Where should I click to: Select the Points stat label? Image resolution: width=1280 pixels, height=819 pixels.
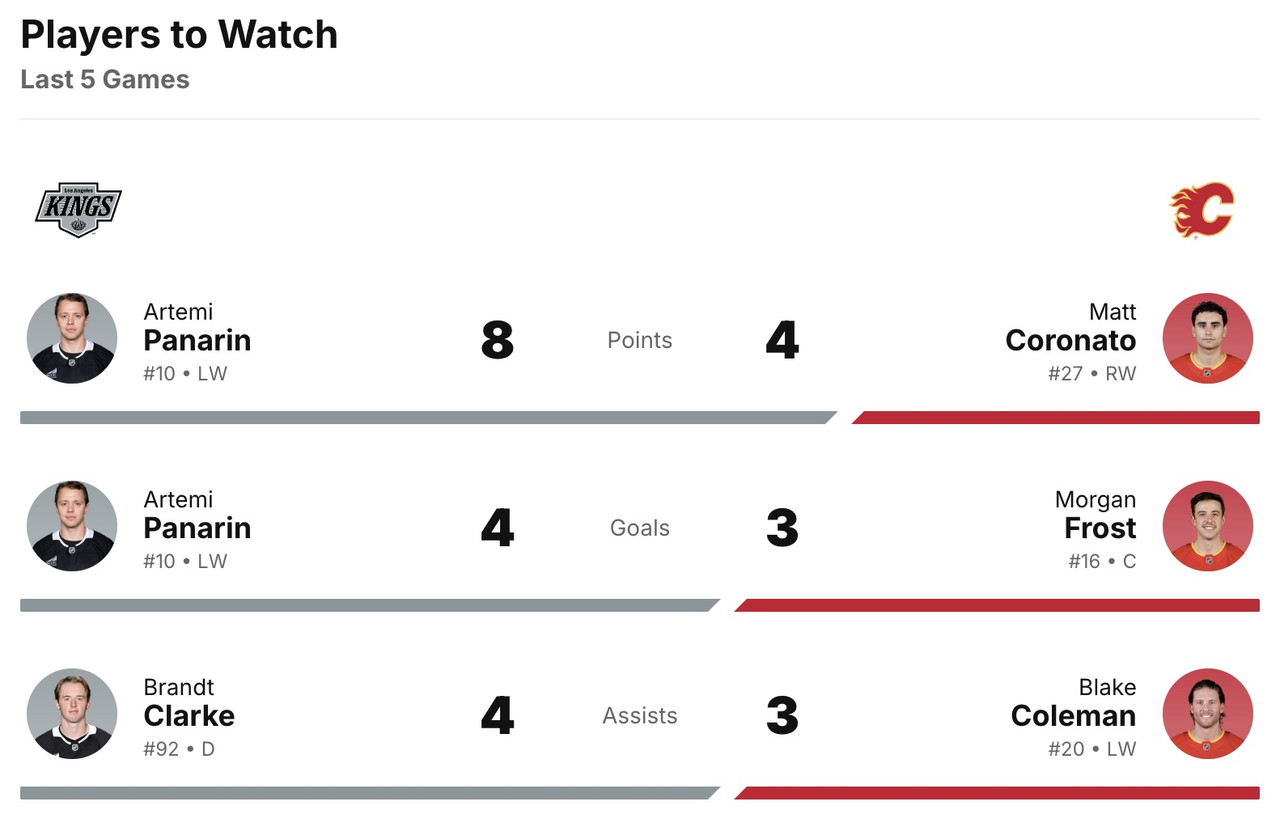coord(640,340)
